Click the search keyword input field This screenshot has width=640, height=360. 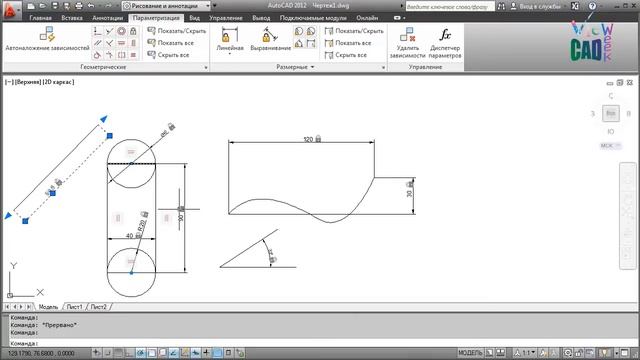450,6
